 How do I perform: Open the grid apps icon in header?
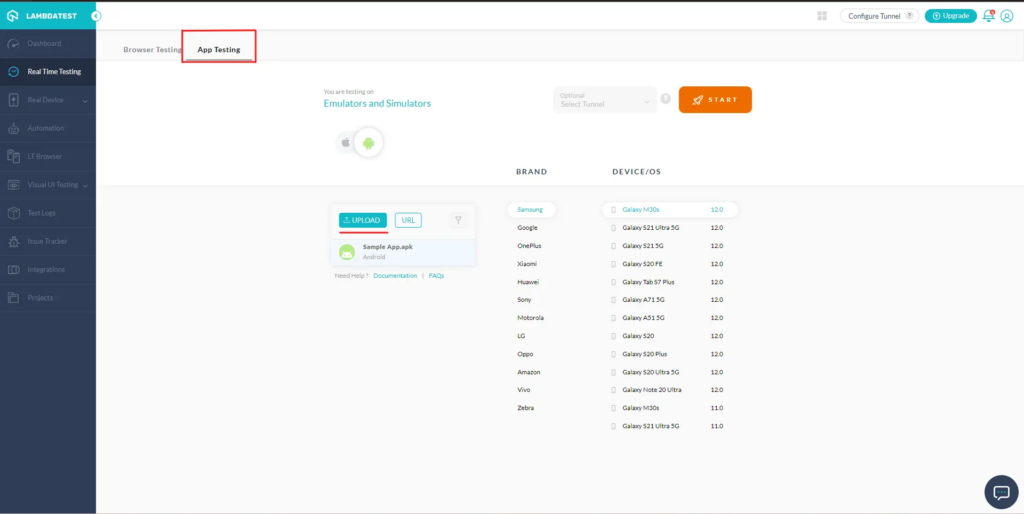coord(822,16)
